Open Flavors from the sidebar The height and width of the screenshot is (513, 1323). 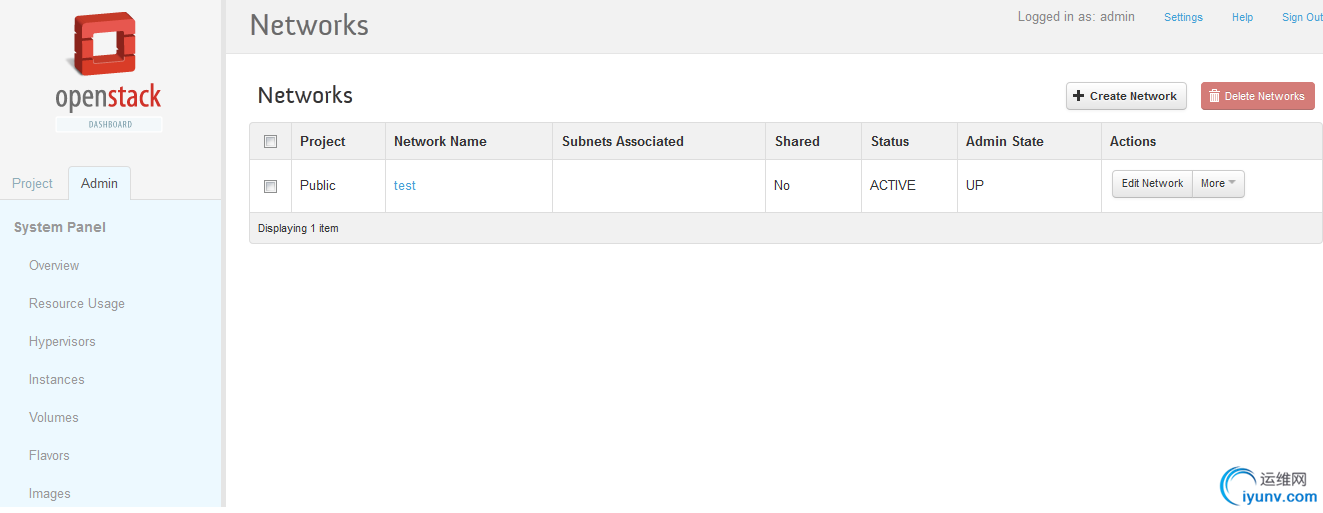coord(49,456)
